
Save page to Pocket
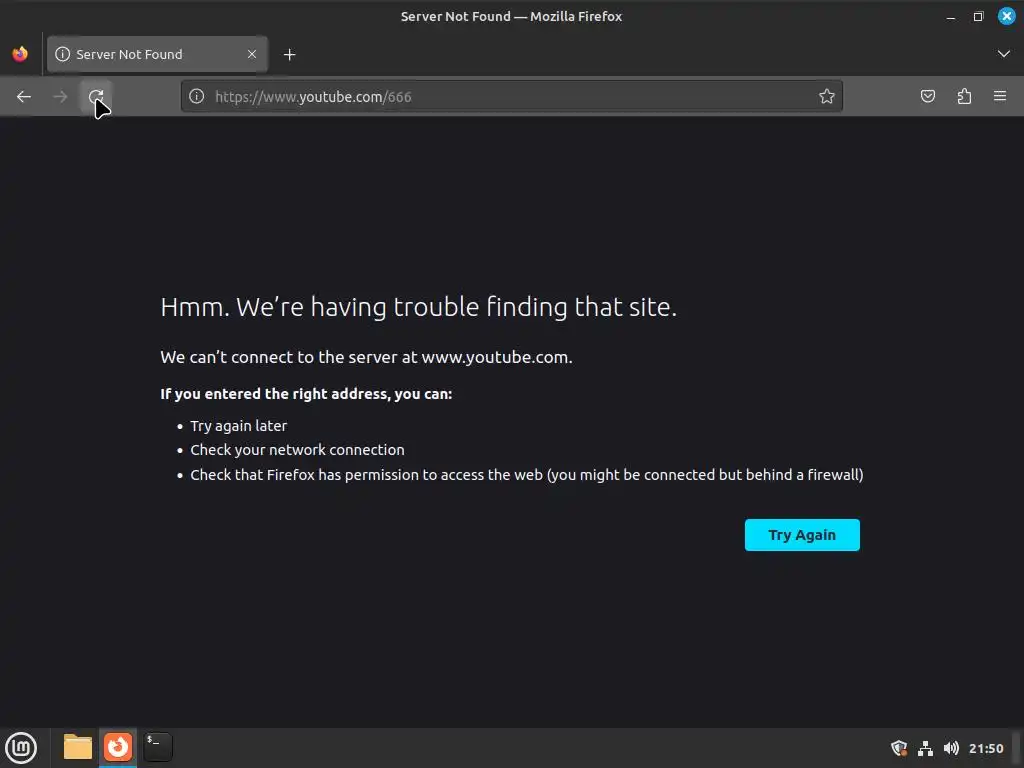pyautogui.click(x=927, y=97)
